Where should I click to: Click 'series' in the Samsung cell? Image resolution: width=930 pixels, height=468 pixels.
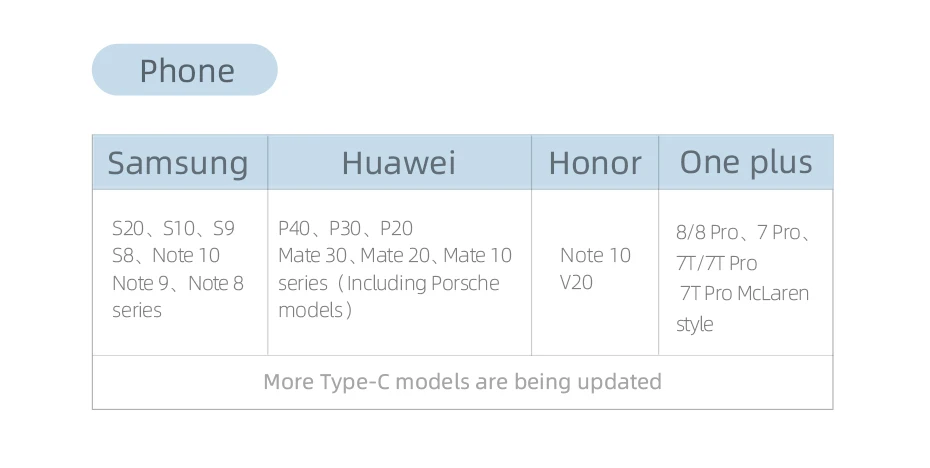(x=137, y=310)
